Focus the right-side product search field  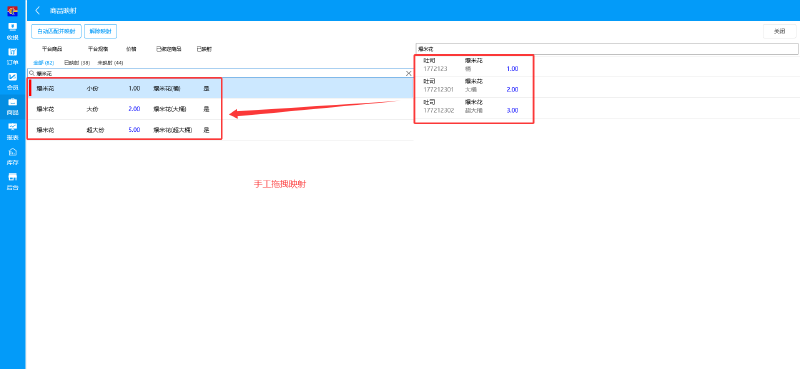[x=607, y=49]
